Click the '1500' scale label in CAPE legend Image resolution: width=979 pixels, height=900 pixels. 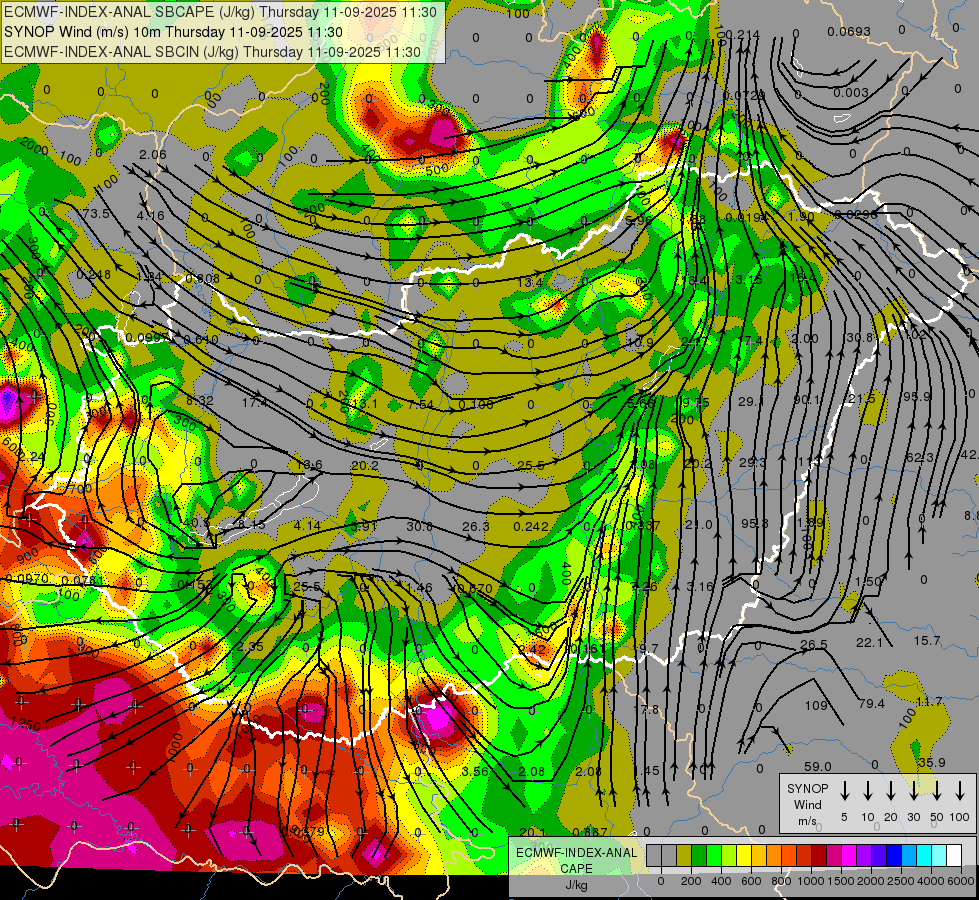[x=841, y=881]
